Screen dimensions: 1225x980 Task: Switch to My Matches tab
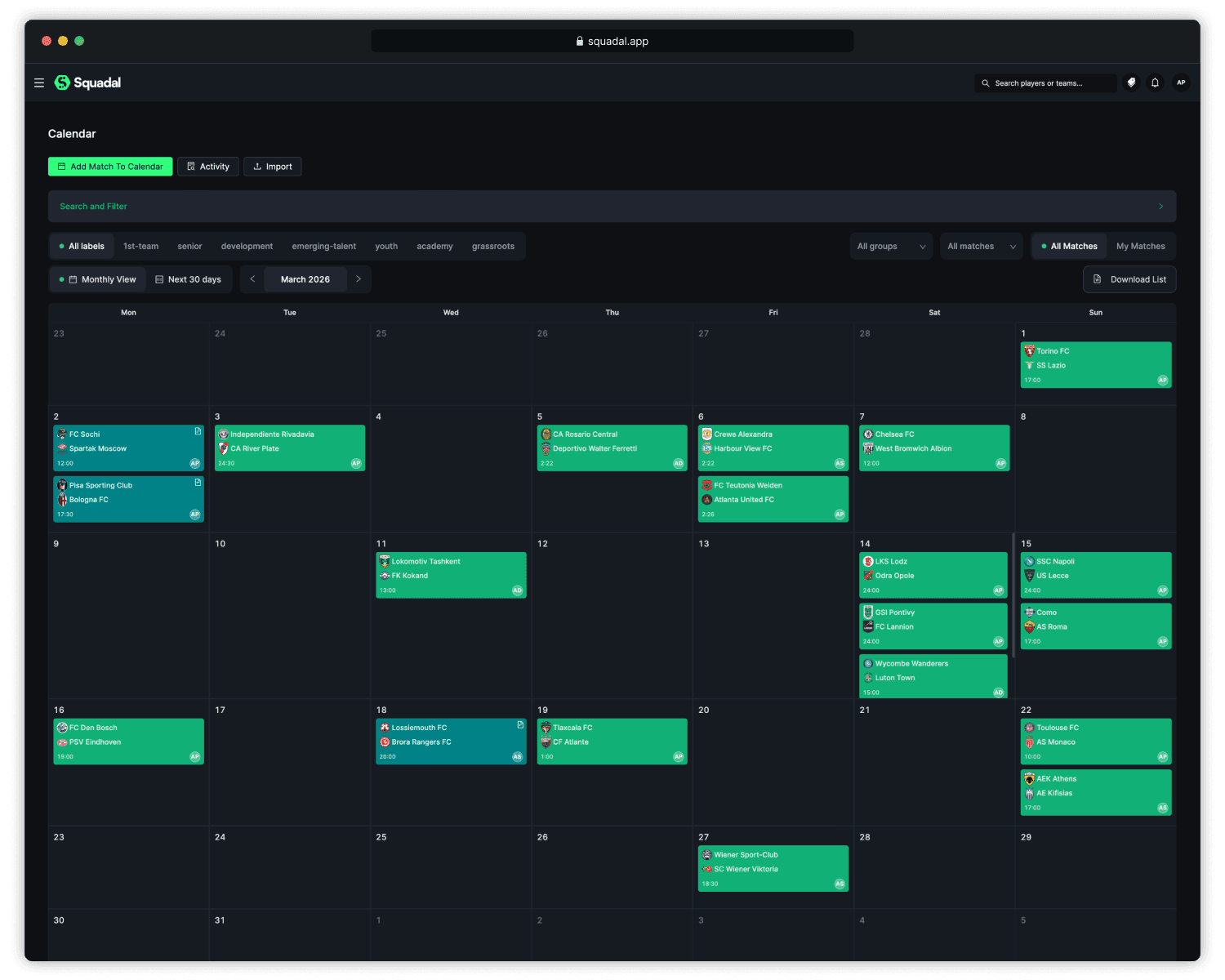coord(1141,246)
